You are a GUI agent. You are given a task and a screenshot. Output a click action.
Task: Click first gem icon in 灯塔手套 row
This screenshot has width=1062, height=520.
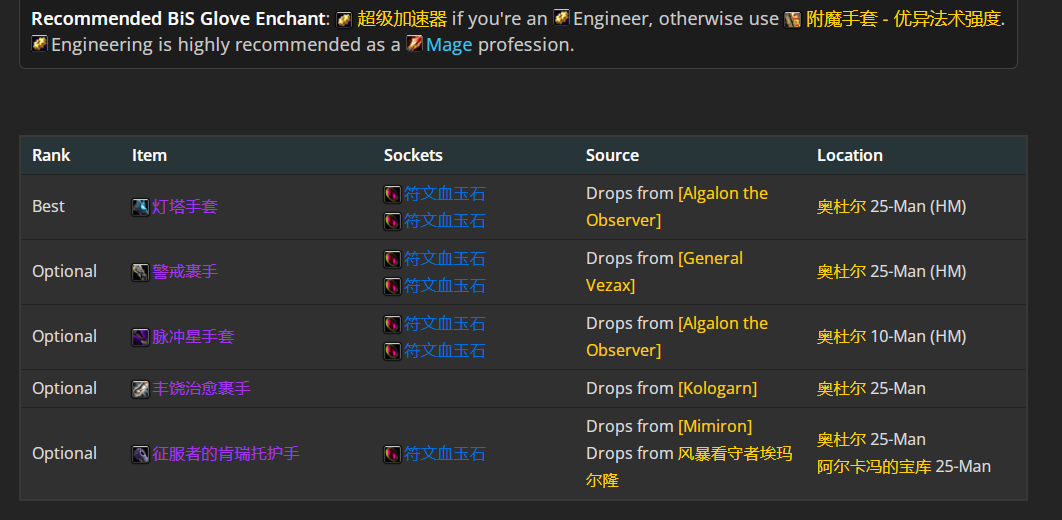pos(393,194)
